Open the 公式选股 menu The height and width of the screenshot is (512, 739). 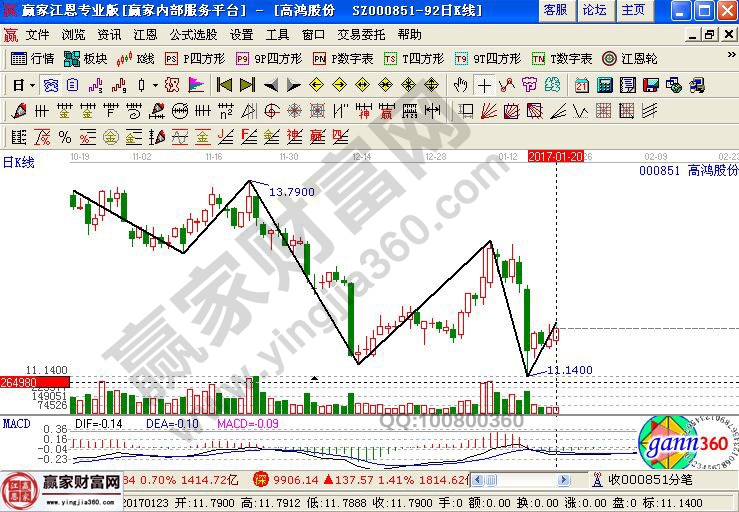(193, 34)
